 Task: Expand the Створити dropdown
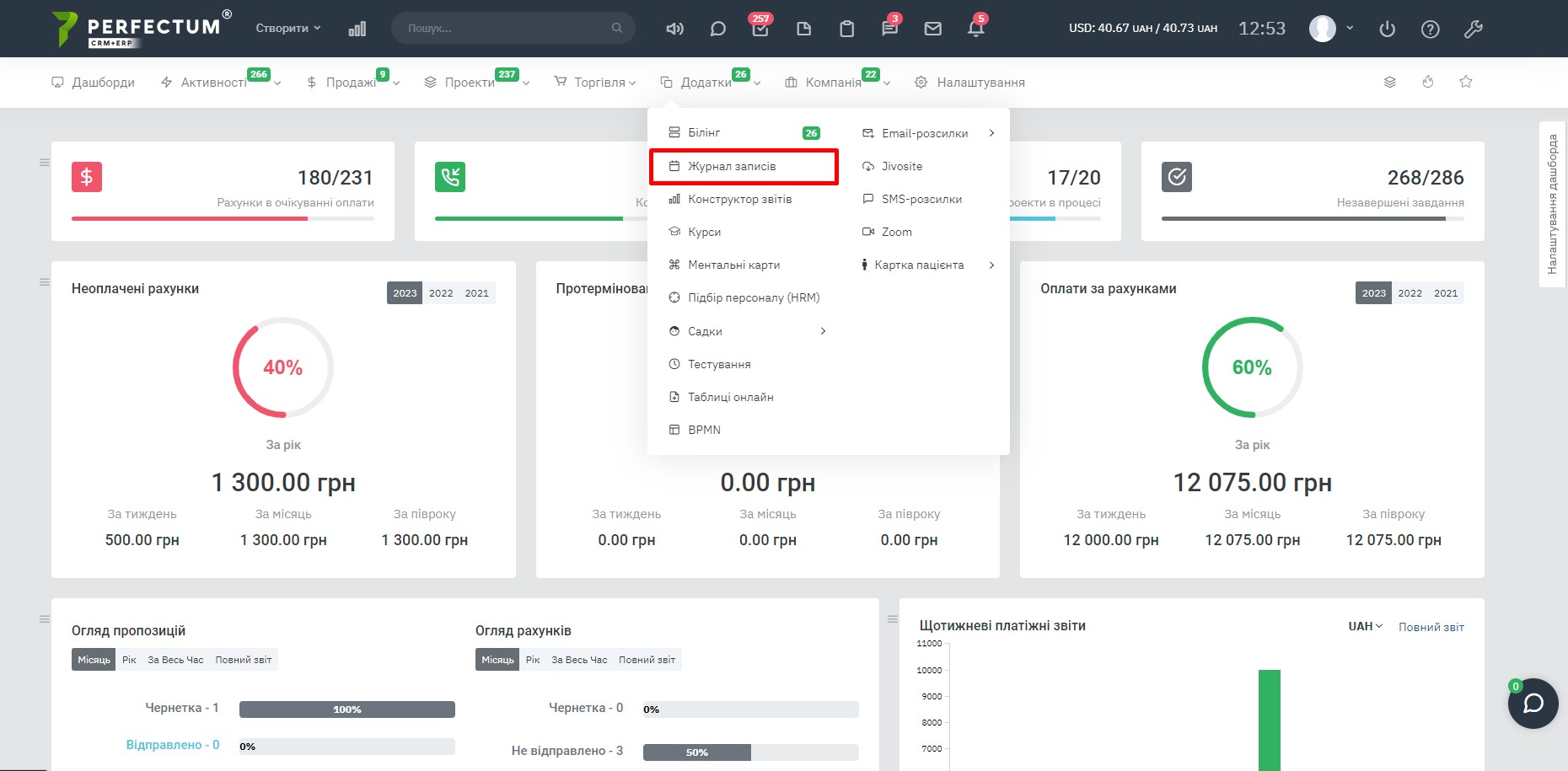[x=288, y=28]
